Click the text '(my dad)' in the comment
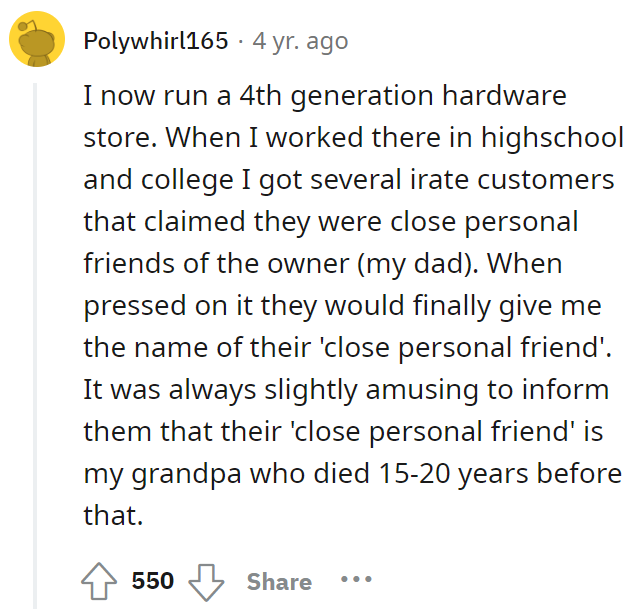 (418, 264)
